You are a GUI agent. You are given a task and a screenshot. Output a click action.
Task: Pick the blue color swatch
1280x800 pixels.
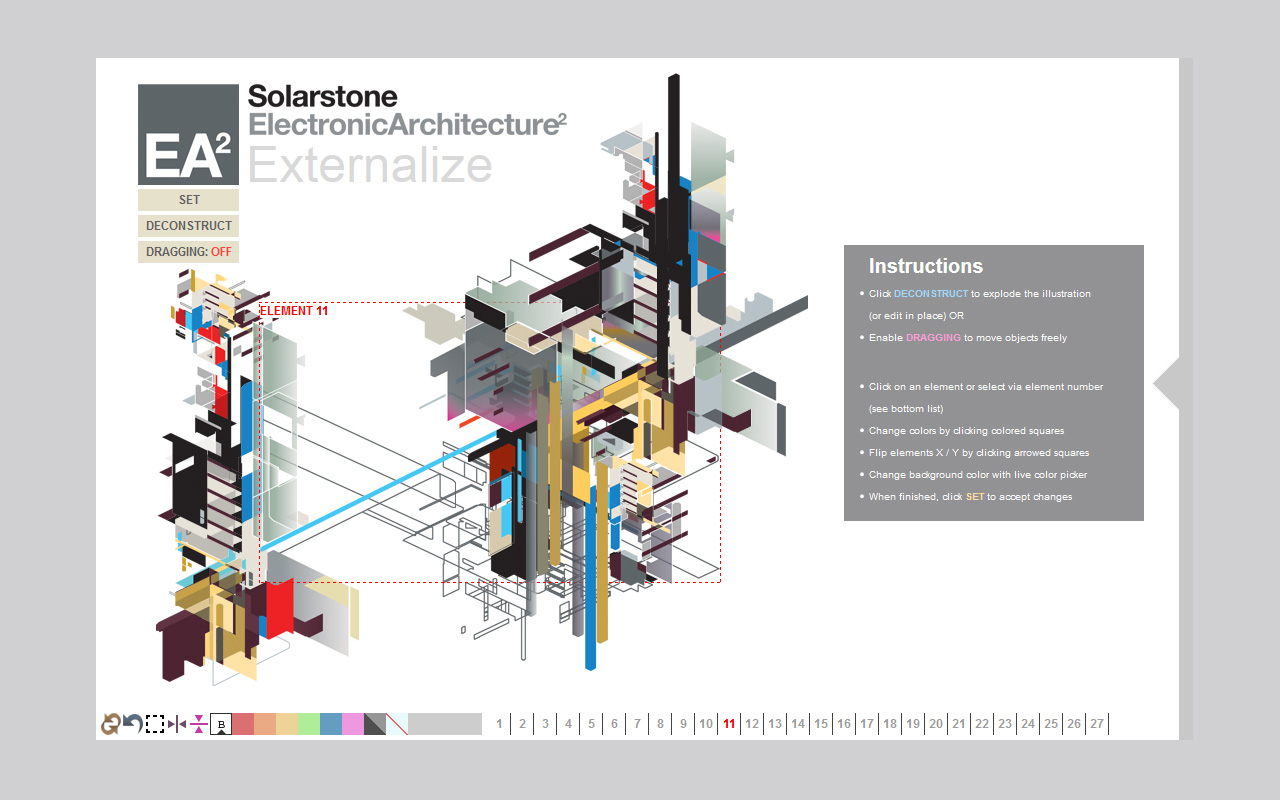click(x=331, y=724)
